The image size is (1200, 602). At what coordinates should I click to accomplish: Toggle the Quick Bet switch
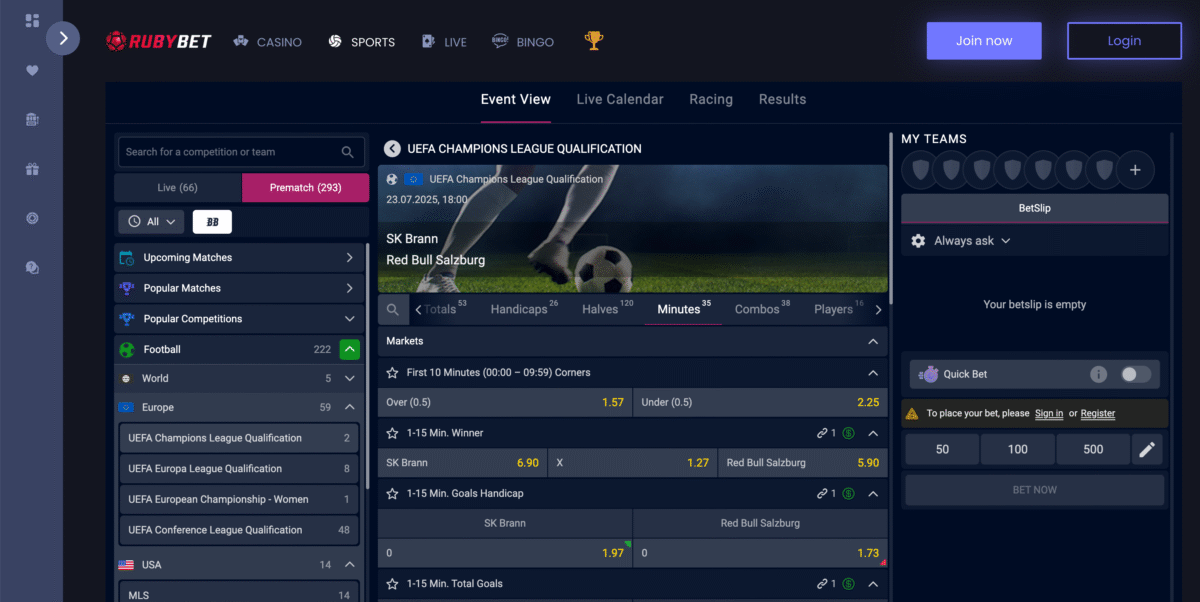point(1135,374)
